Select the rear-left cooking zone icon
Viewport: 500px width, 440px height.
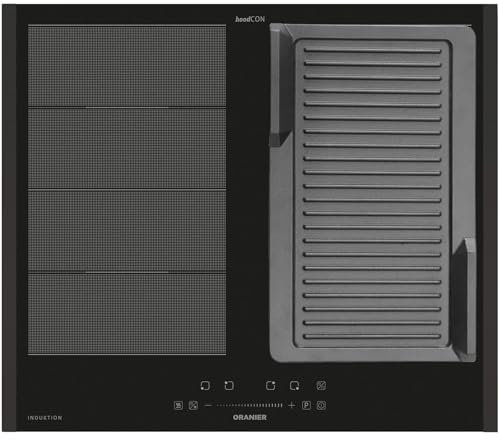coord(229,385)
